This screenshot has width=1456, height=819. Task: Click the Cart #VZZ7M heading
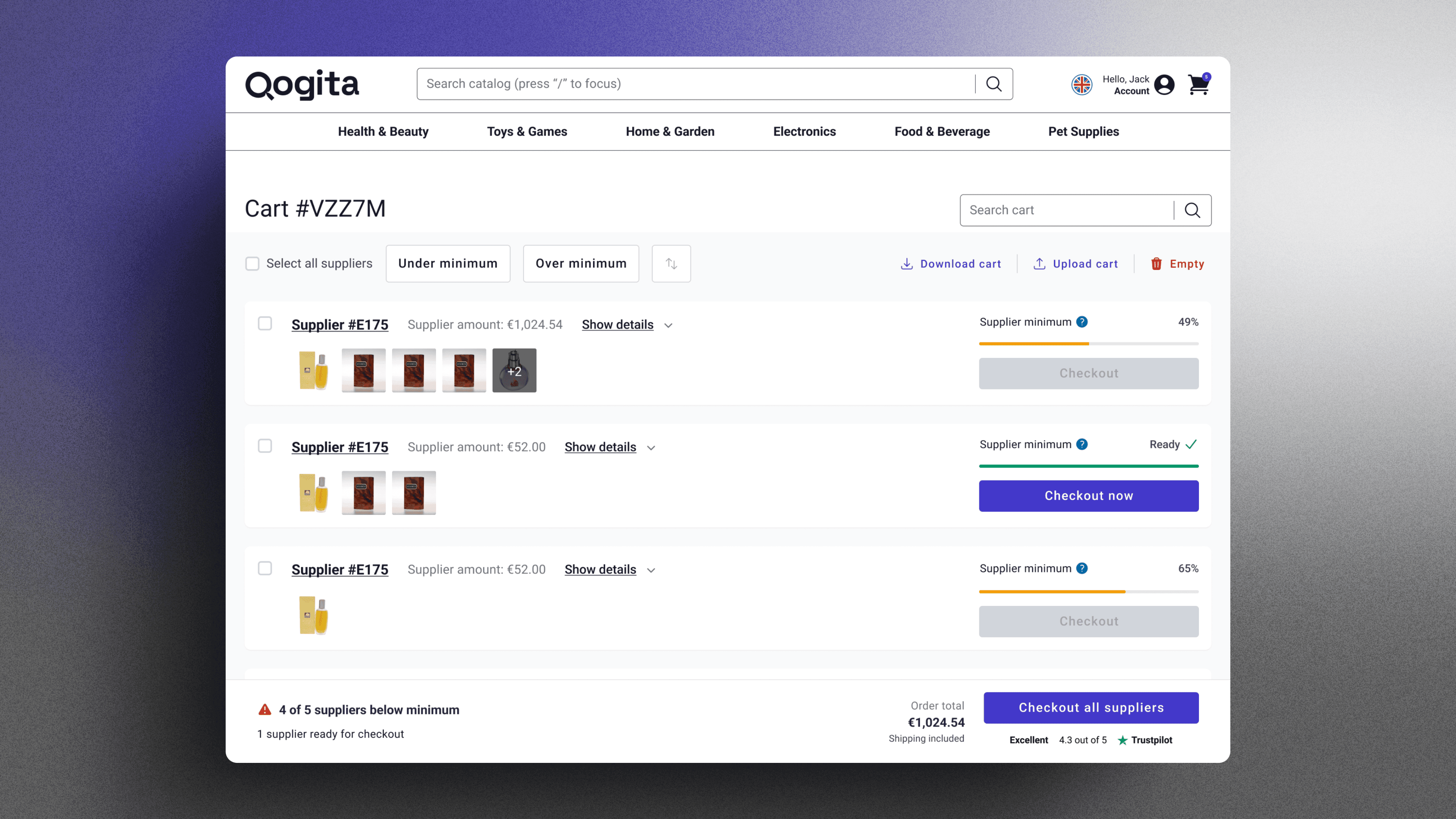pos(315,209)
